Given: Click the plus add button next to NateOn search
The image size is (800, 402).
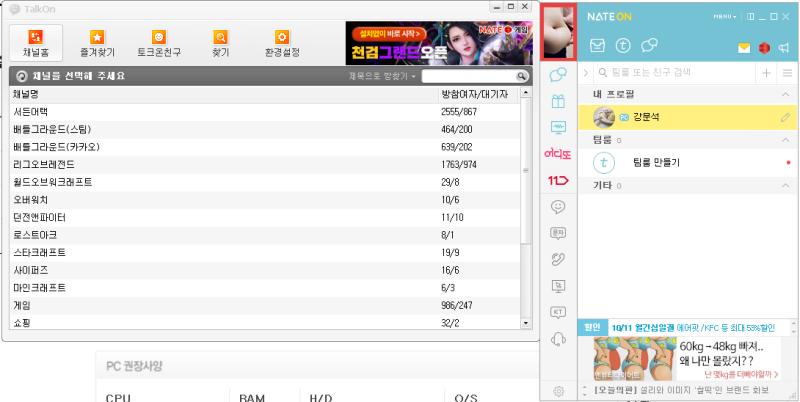Looking at the screenshot, I should tap(766, 73).
